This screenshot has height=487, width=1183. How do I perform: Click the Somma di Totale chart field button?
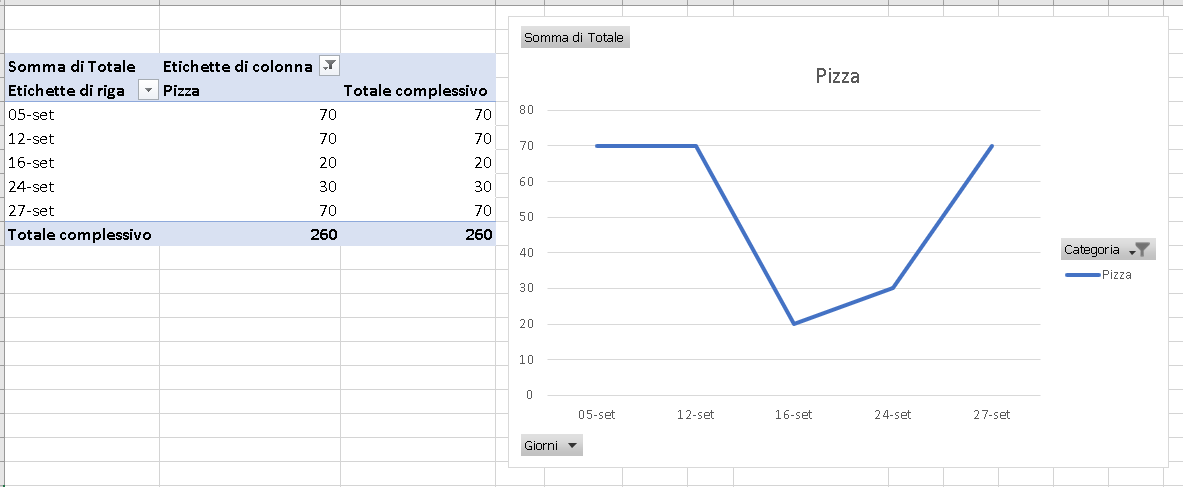(x=575, y=38)
